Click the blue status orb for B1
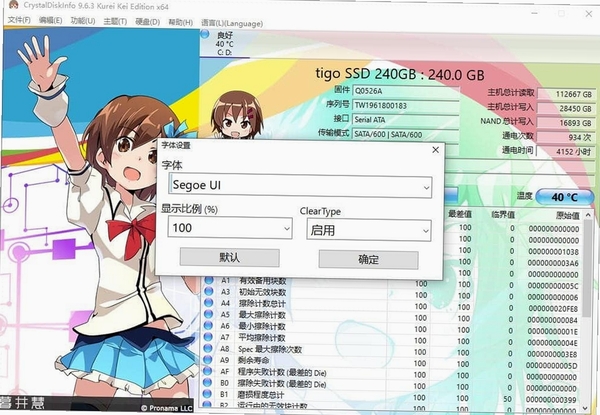This screenshot has width=600, height=415. coord(207,394)
